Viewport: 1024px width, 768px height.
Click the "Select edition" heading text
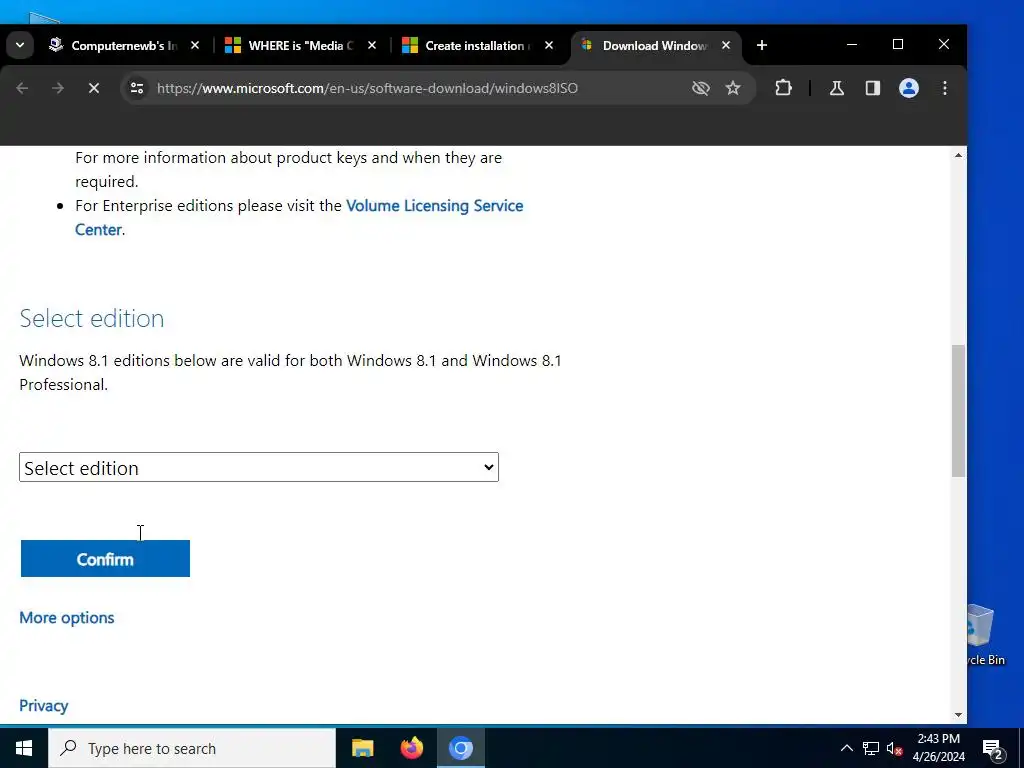pos(91,318)
